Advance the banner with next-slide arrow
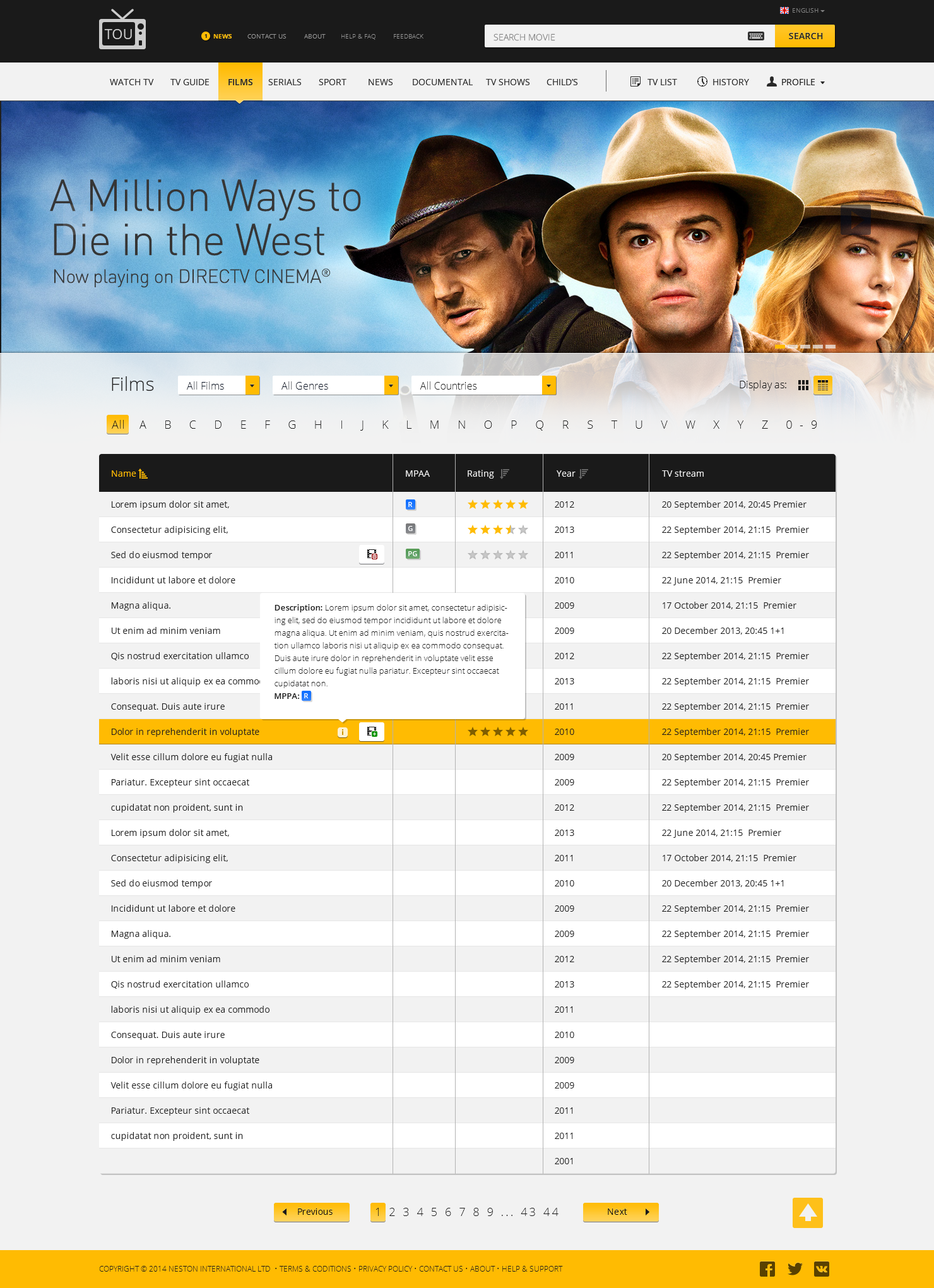 click(x=856, y=219)
